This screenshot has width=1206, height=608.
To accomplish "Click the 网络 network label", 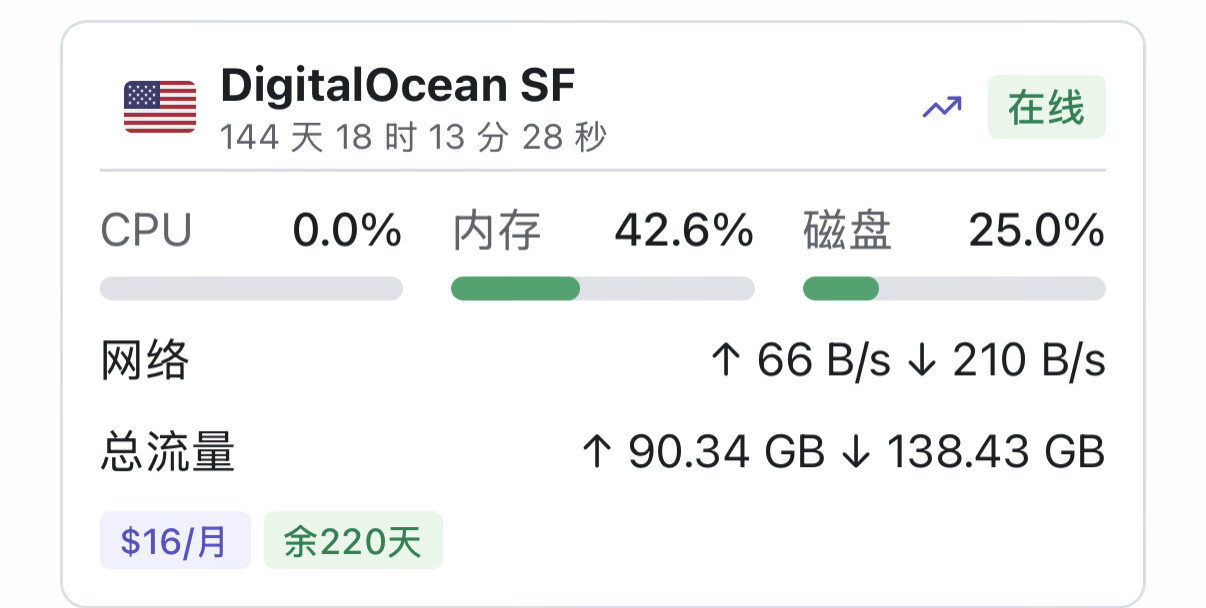I will pos(145,360).
